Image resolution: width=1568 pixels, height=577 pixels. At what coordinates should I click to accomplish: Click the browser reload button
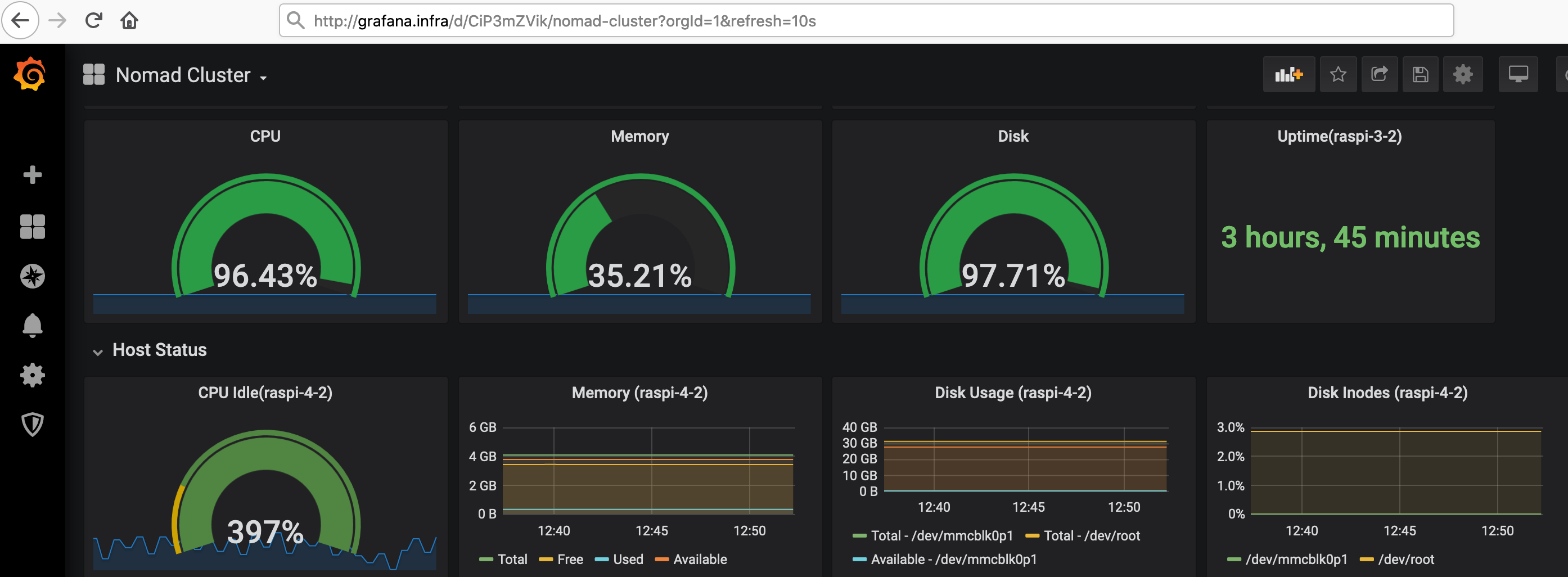pos(93,20)
